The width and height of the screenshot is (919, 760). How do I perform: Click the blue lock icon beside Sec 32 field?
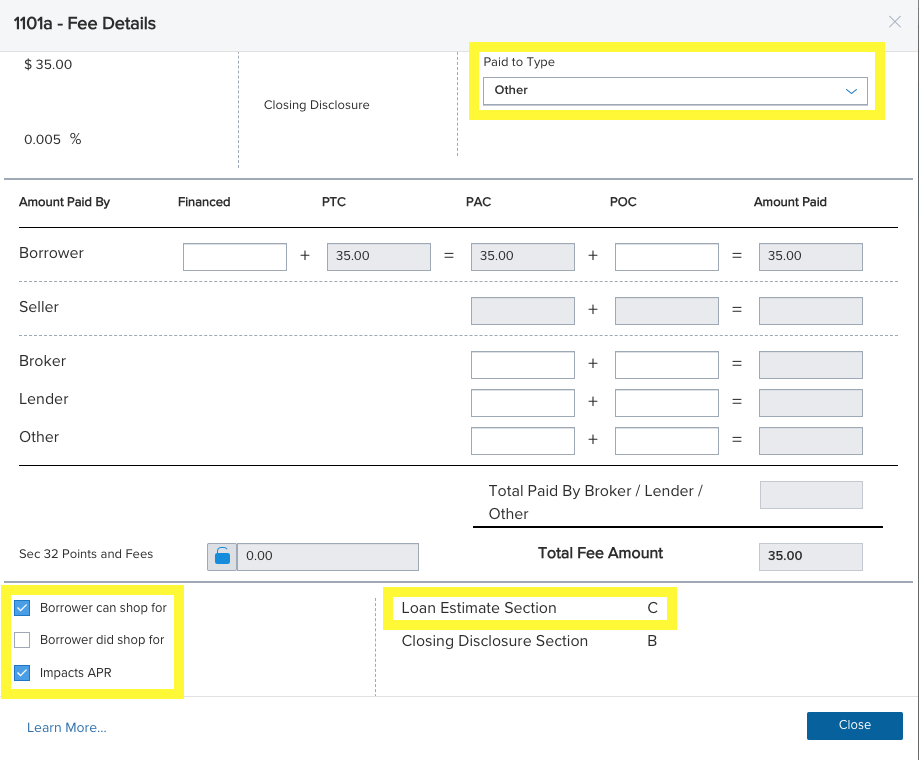[222, 556]
